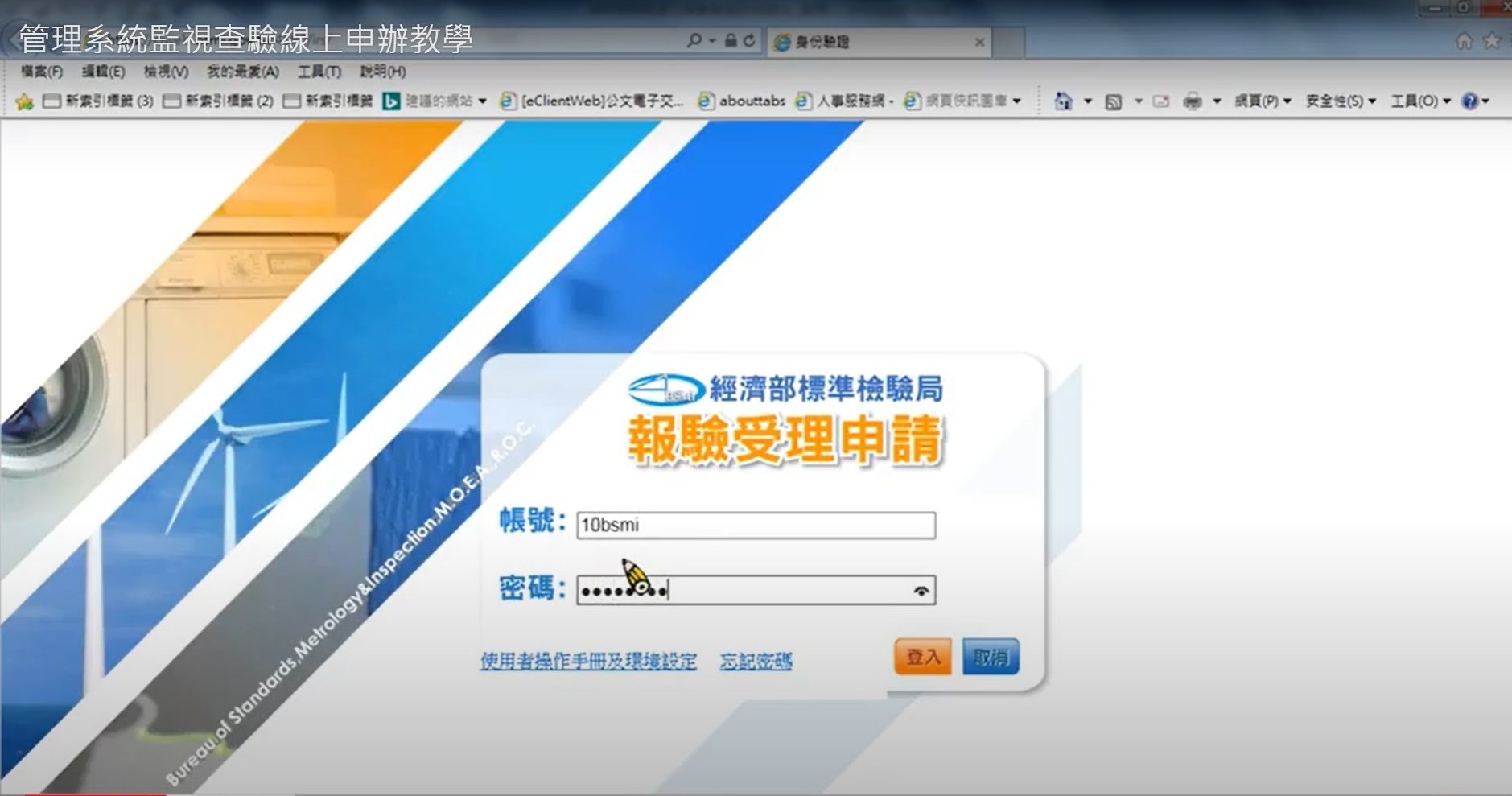Select the 身份驗證 browser tab

(877, 42)
